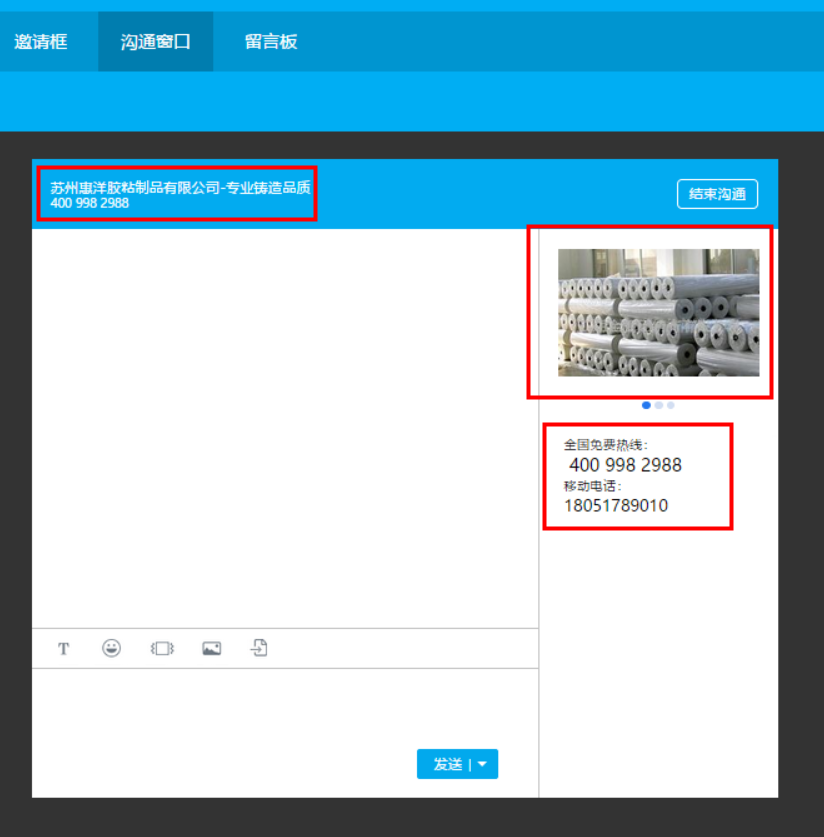824x837 pixels.
Task: Switch to the 留言板 tab
Action: [x=270, y=41]
